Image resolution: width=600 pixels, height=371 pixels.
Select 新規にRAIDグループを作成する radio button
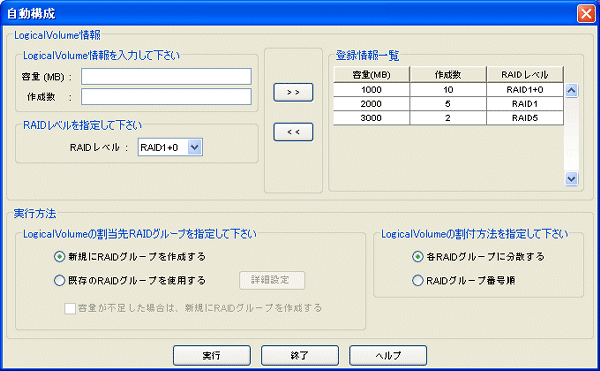pos(59,257)
